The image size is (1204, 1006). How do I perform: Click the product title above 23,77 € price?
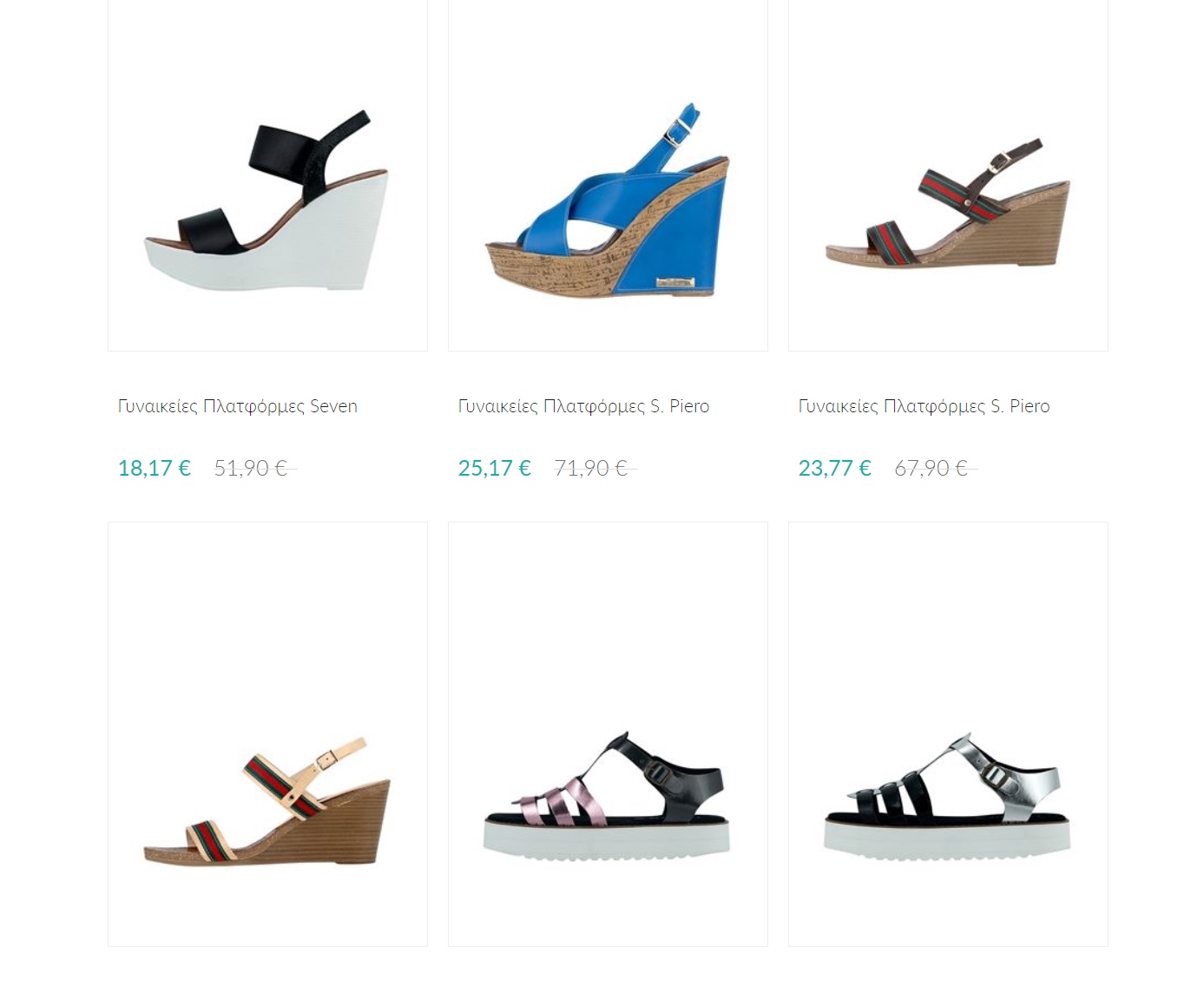(x=924, y=406)
